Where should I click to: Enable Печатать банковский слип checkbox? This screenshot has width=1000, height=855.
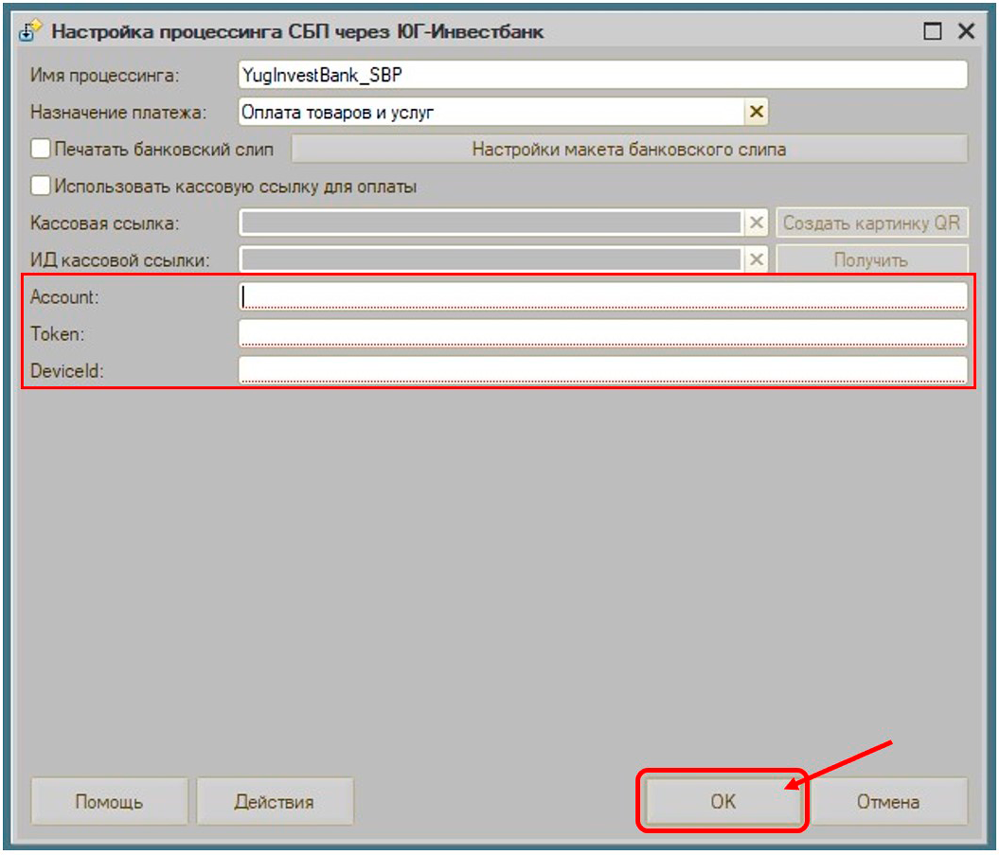coord(40,149)
